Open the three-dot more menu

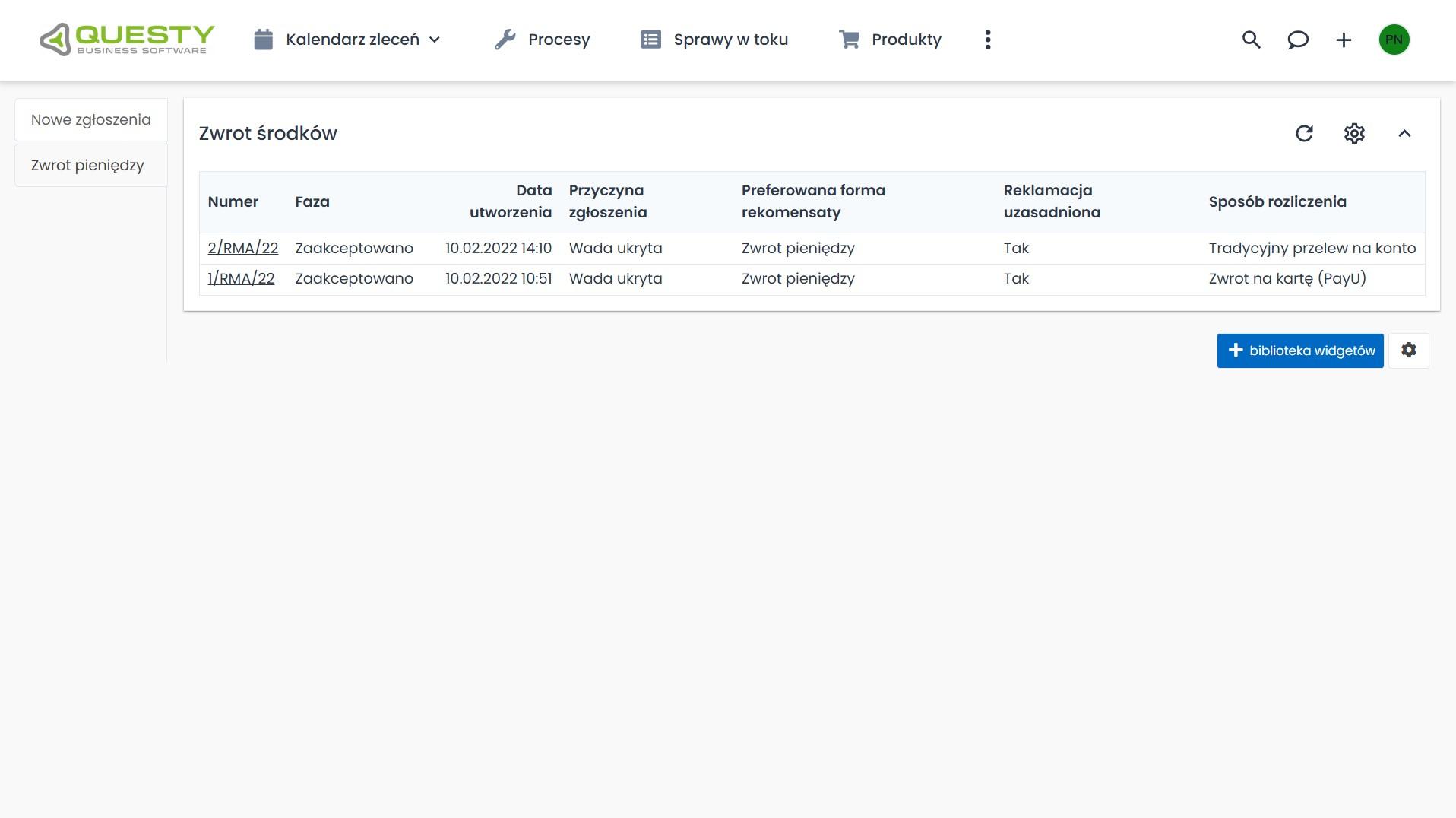tap(988, 40)
